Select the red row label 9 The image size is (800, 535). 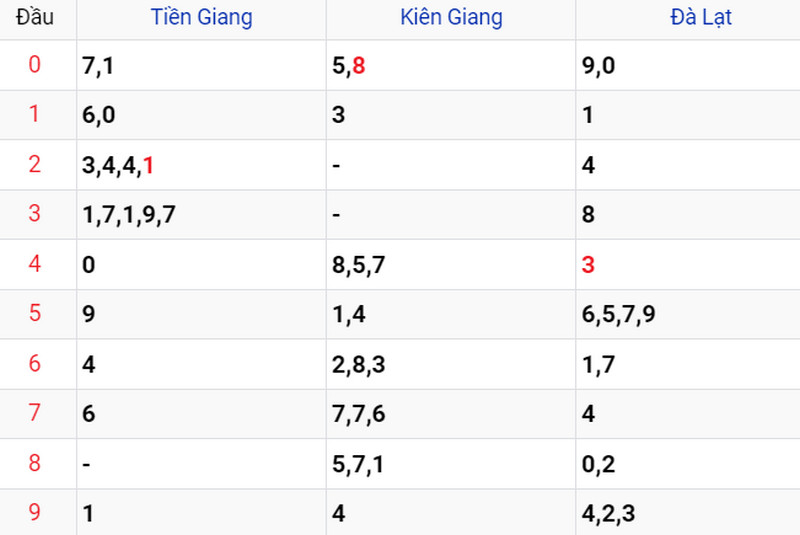(35, 512)
